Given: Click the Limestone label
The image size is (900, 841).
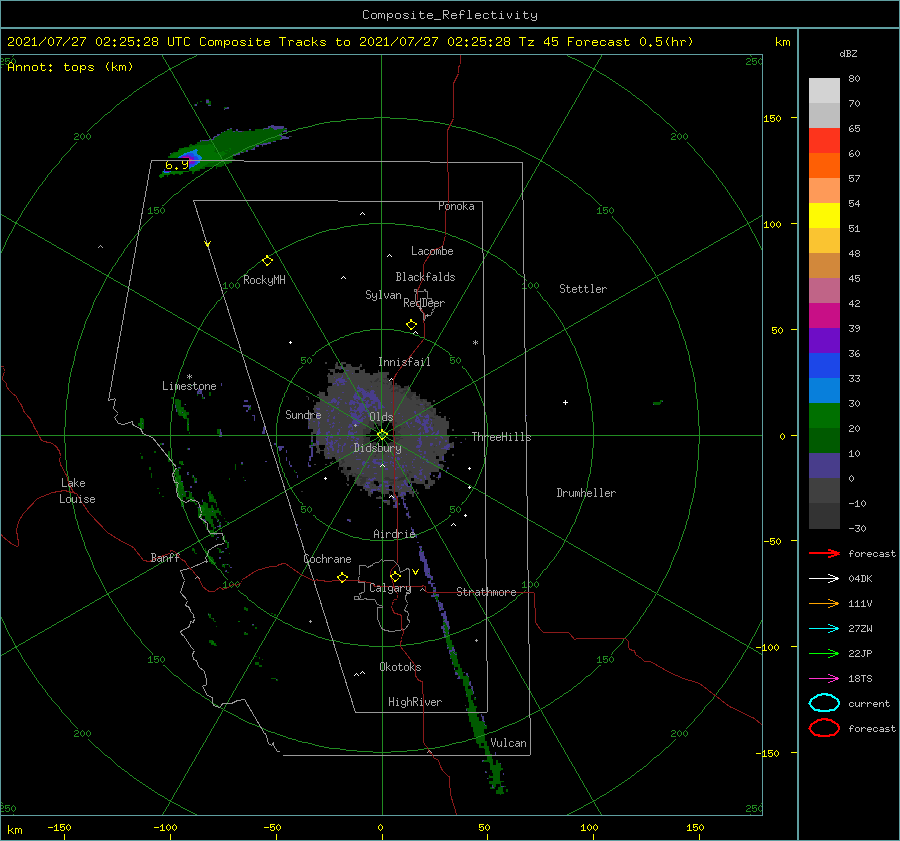Looking at the screenshot, I should coord(189,386).
